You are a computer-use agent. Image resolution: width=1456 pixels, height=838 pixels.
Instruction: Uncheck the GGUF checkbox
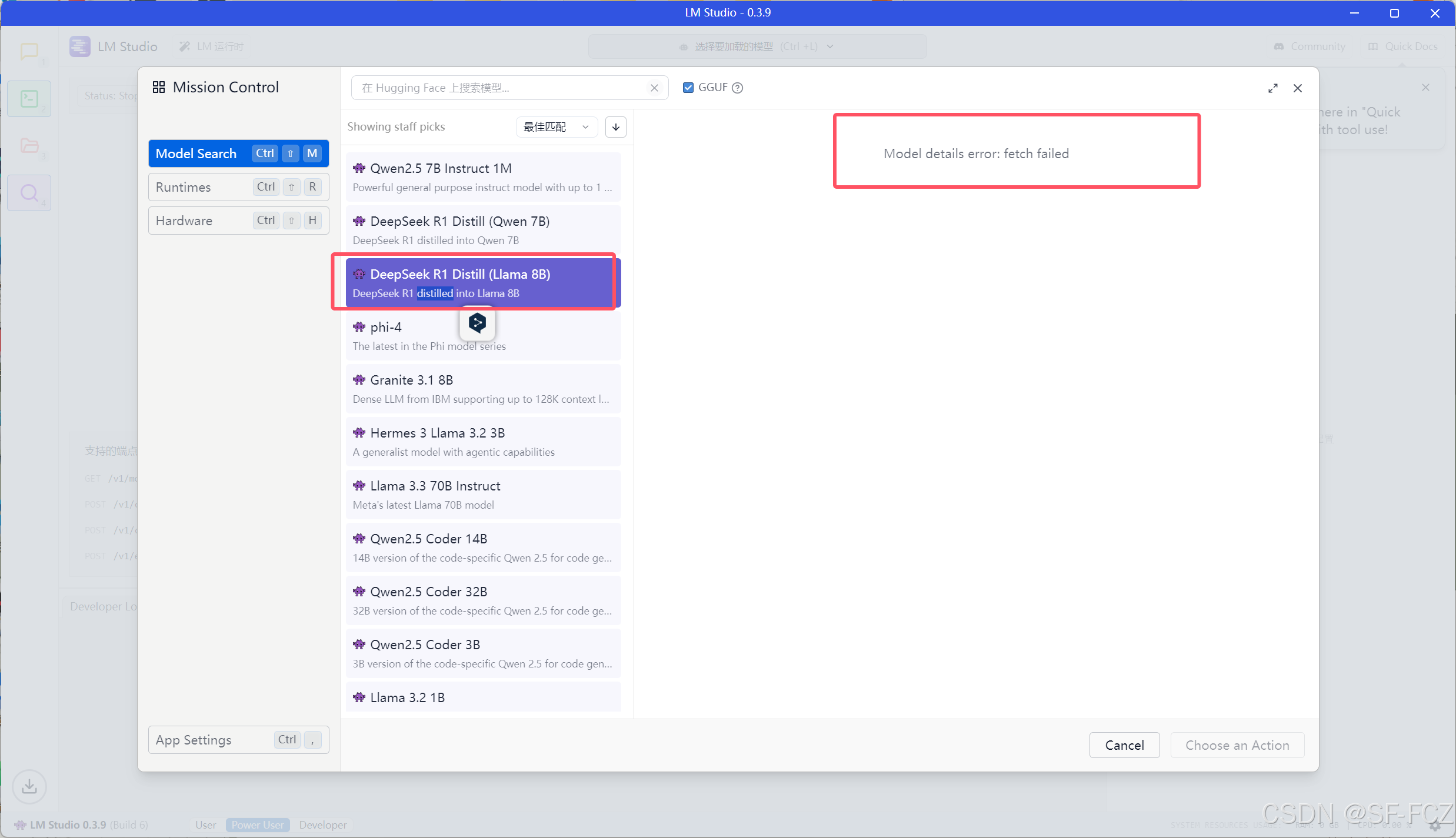(688, 88)
